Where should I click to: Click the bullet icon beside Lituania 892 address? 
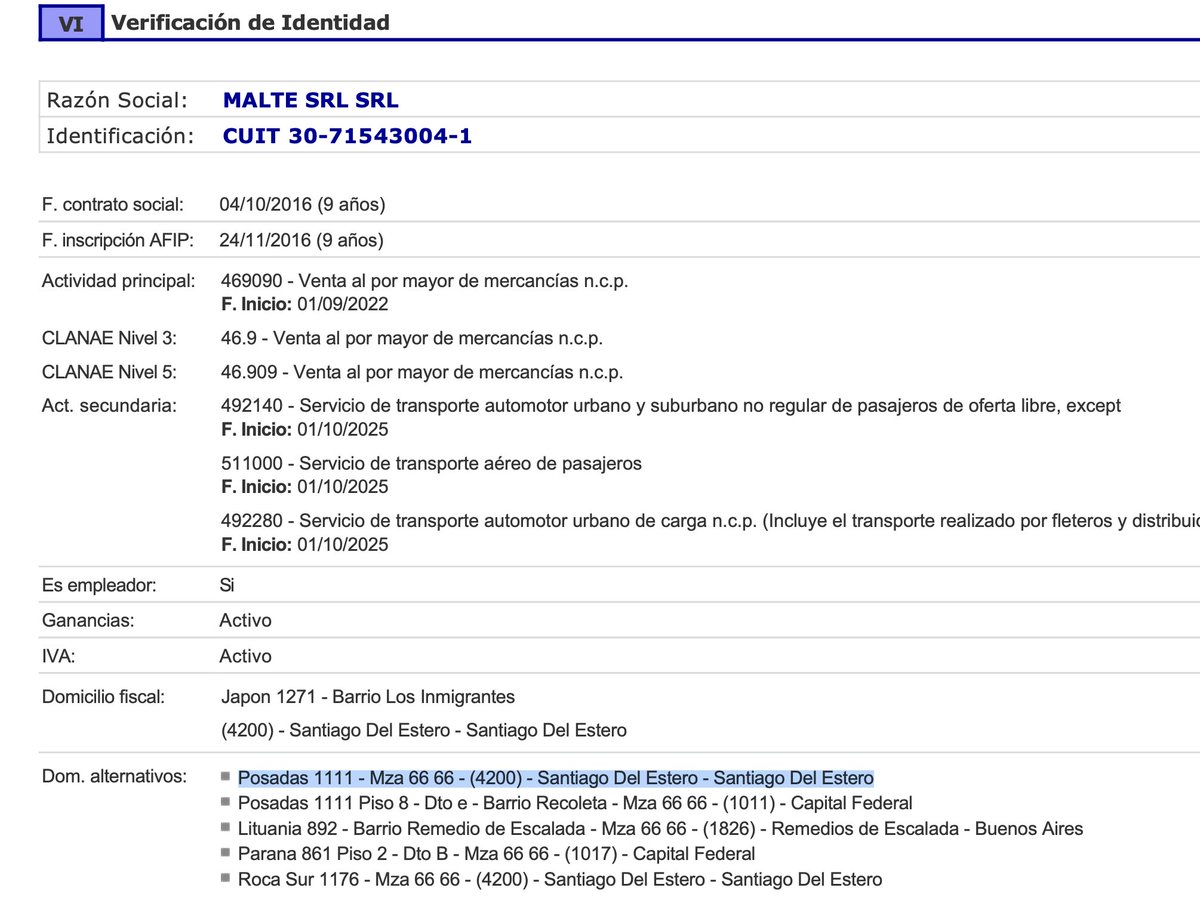[227, 828]
